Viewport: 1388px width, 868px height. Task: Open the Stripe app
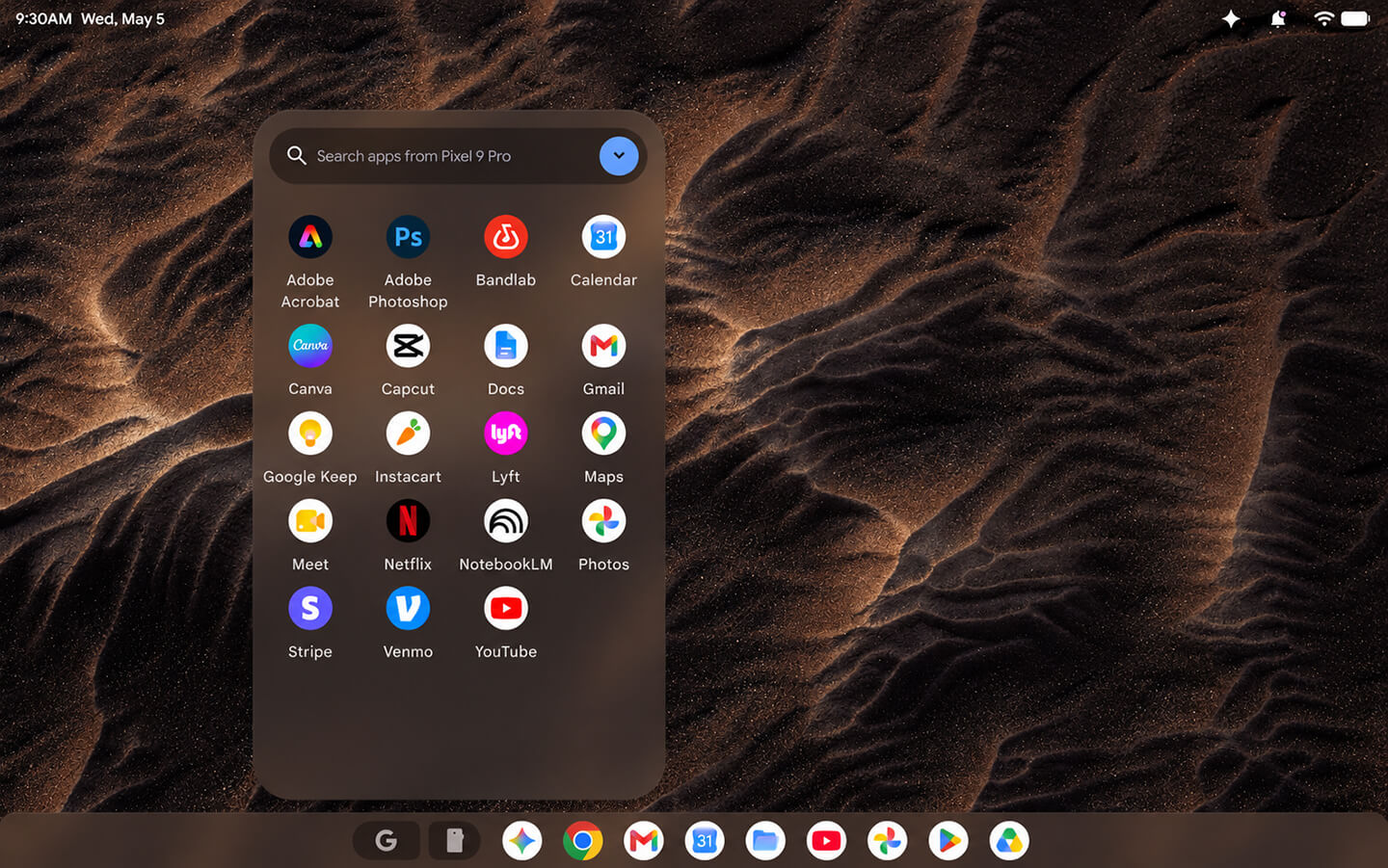(310, 609)
